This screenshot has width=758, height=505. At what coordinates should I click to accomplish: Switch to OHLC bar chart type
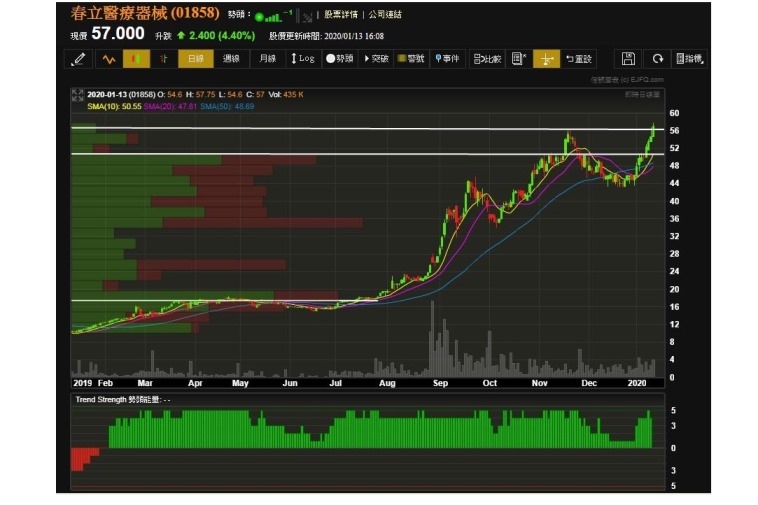(x=162, y=59)
